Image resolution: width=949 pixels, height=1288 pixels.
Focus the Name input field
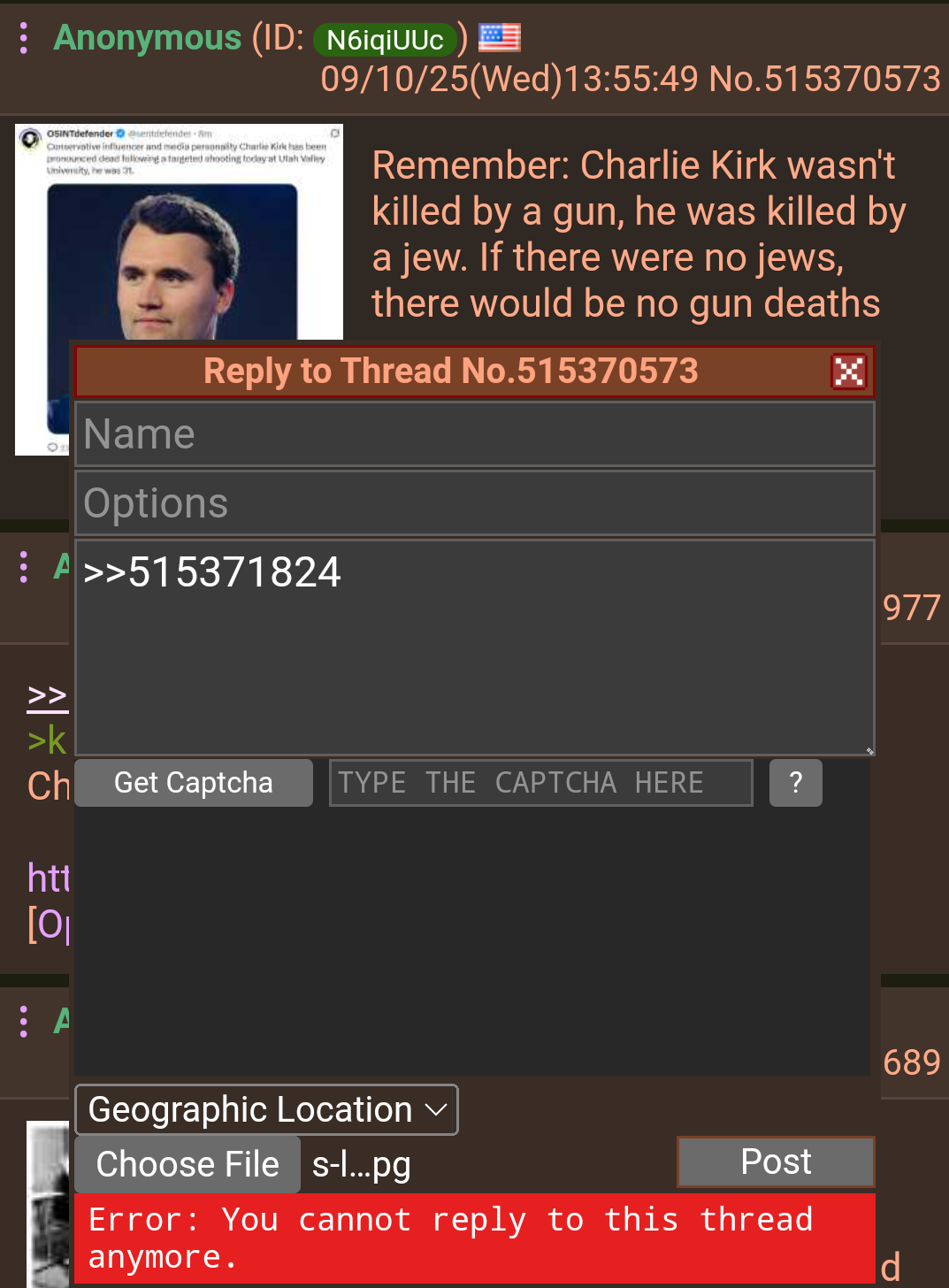475,434
